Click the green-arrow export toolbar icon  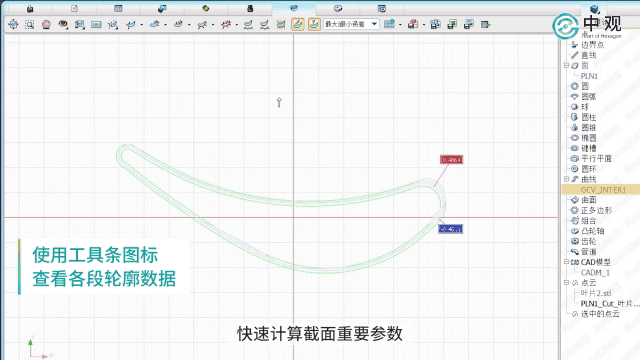[x=452, y=24]
